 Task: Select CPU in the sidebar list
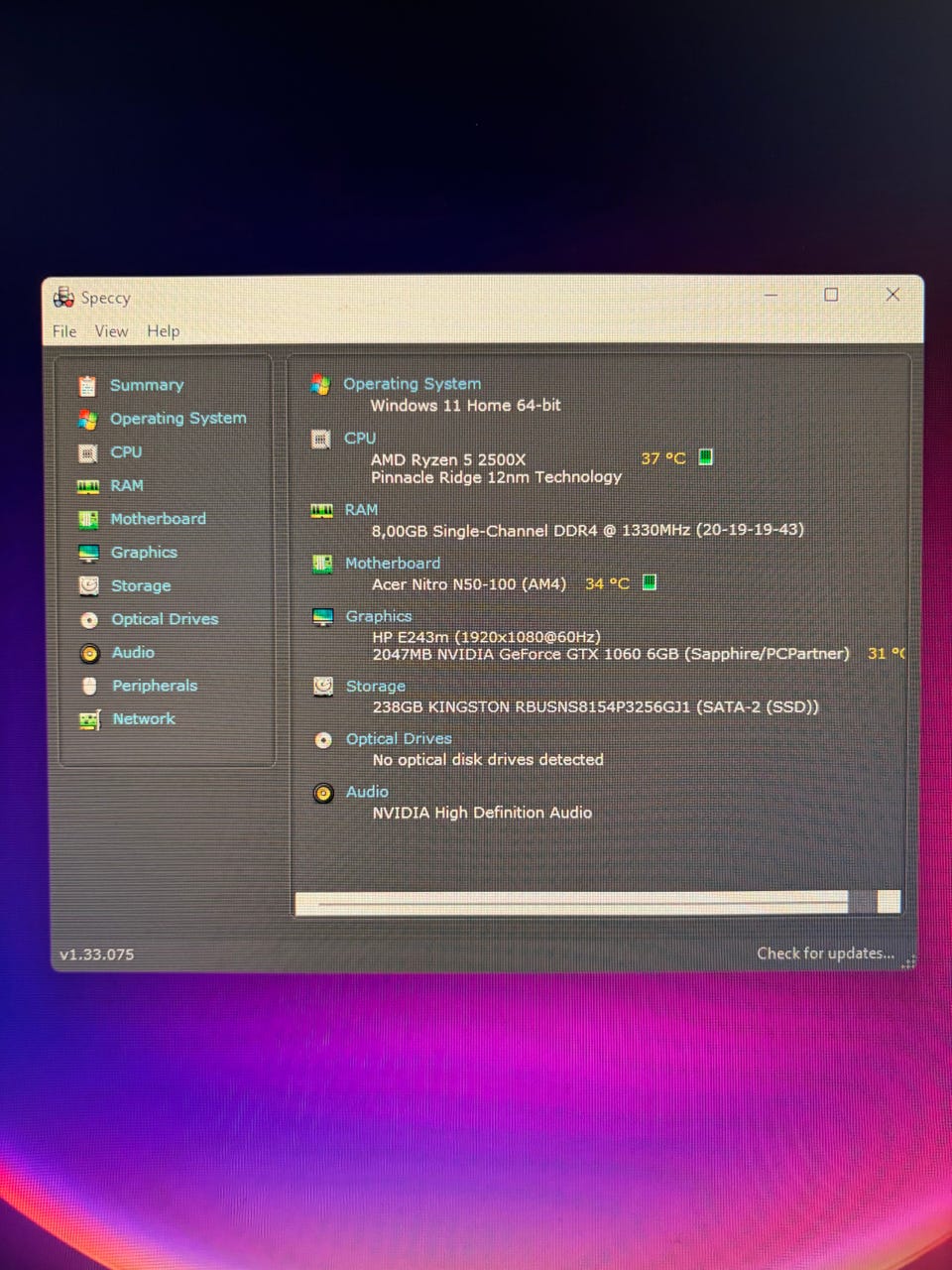(126, 452)
